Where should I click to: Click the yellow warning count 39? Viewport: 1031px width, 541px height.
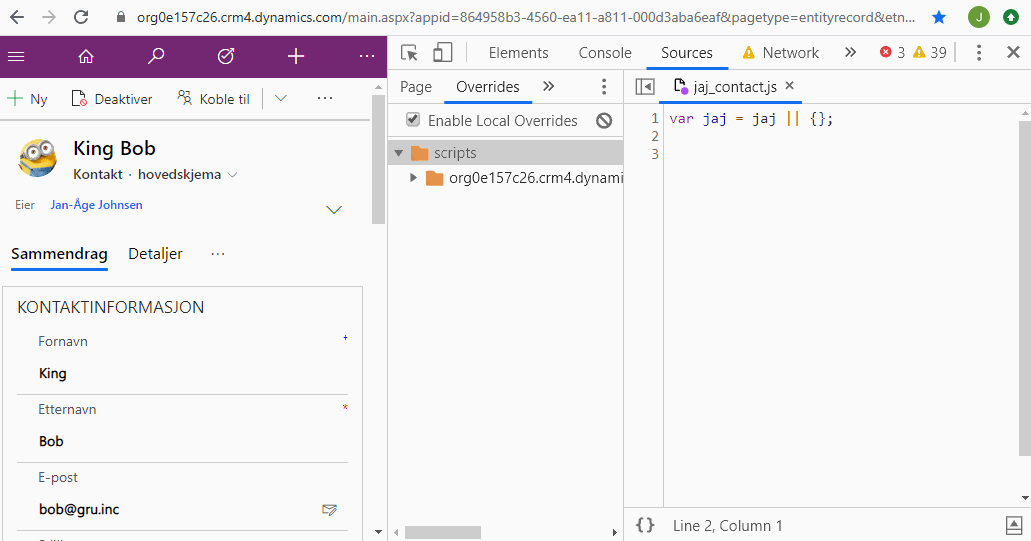(x=930, y=53)
